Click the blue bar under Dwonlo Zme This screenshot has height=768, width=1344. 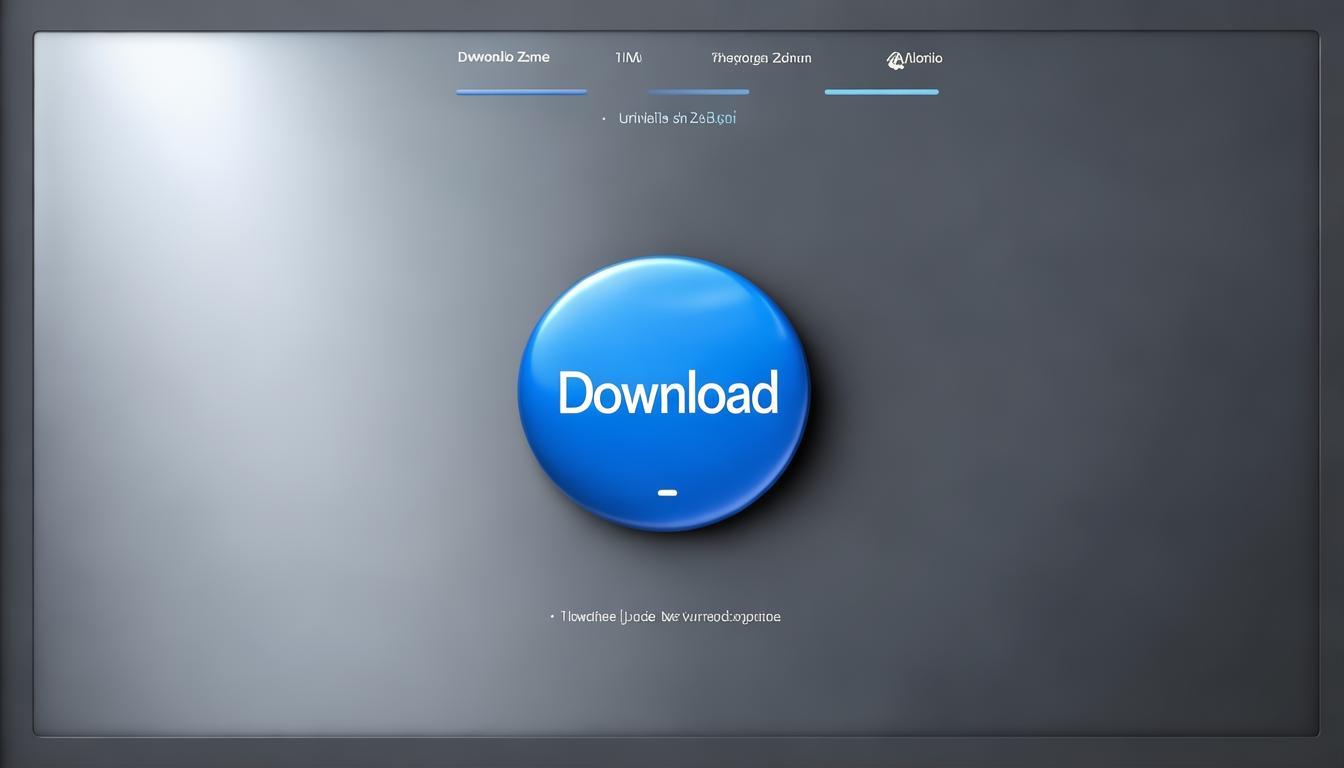pos(521,92)
